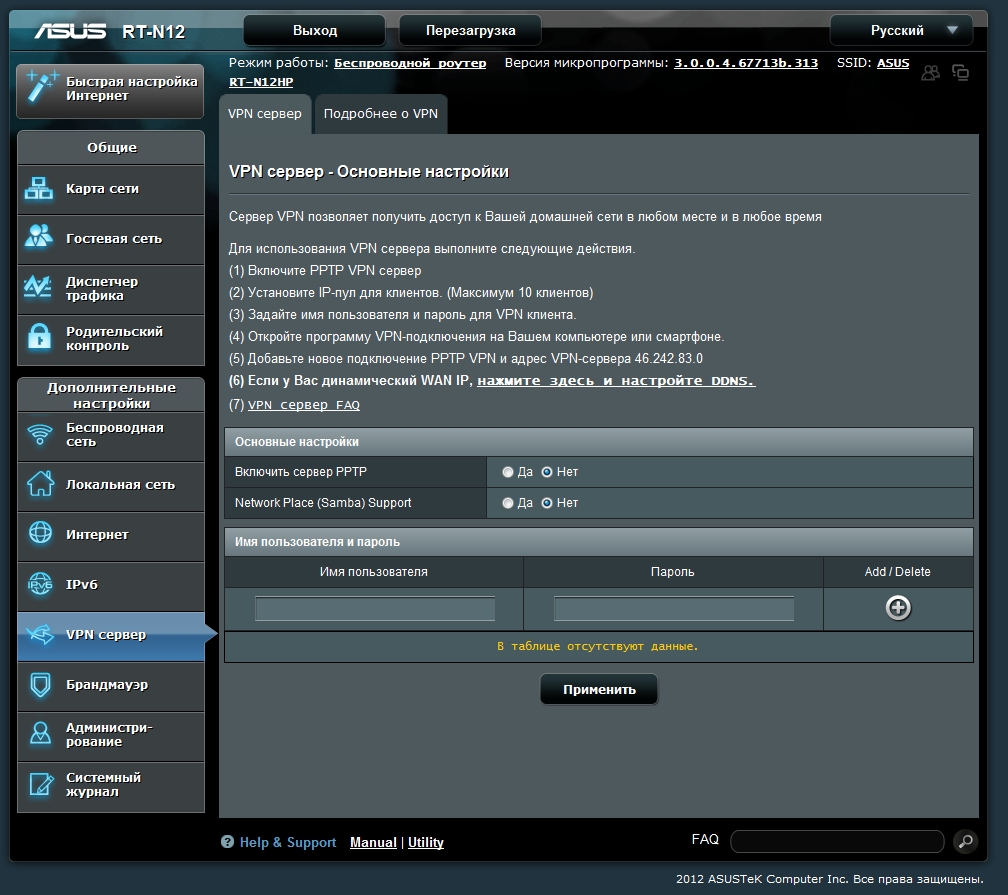Open Карта сети menu item
This screenshot has height=895, width=1008.
[111, 189]
